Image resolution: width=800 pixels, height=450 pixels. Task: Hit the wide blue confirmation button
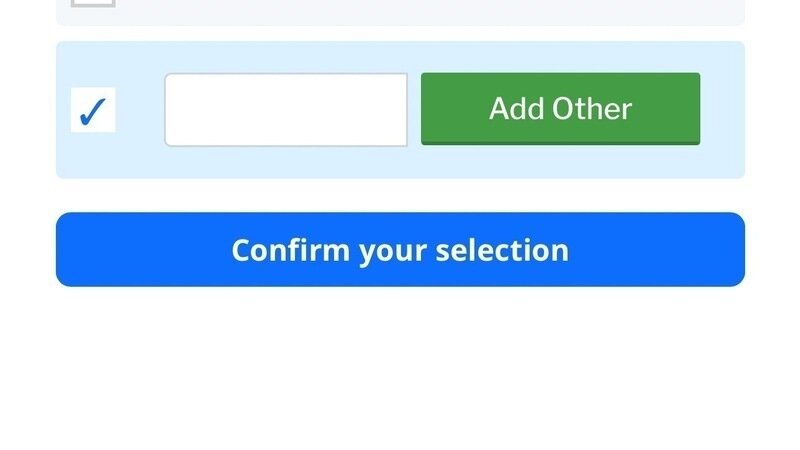tap(400, 249)
